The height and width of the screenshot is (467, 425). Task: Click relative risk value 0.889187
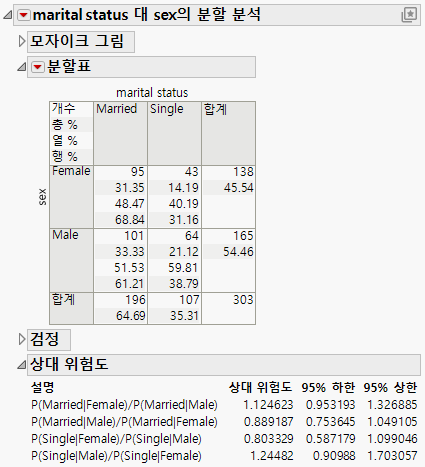click(x=268, y=422)
